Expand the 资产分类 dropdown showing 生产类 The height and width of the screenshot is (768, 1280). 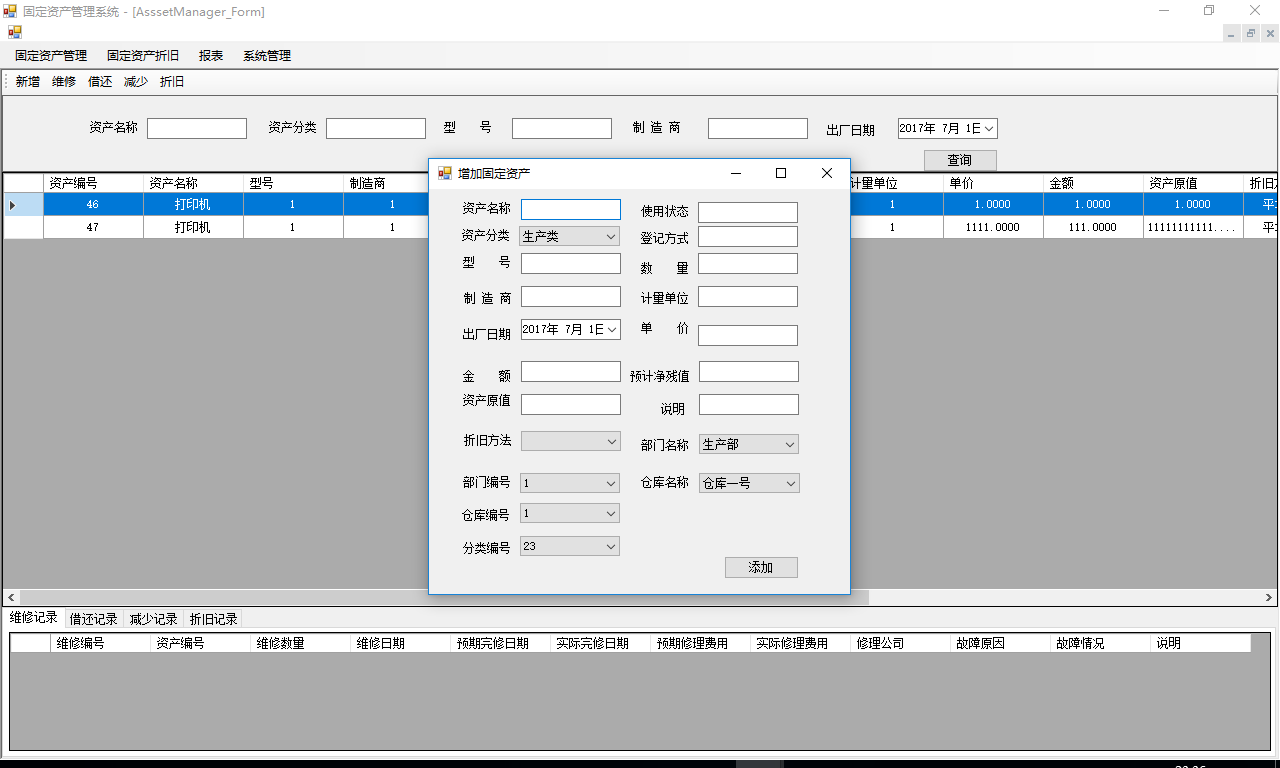pos(610,237)
